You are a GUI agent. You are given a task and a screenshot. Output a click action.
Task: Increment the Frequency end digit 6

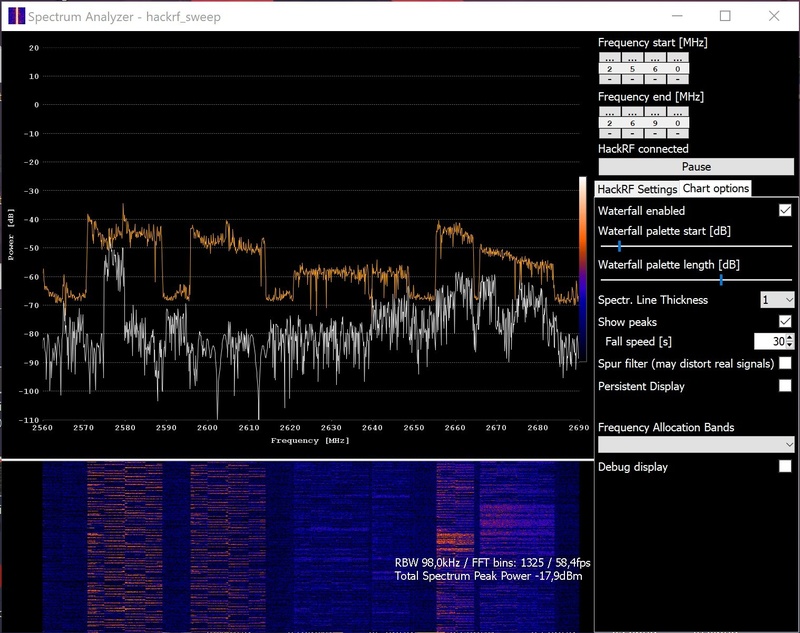(x=632, y=112)
